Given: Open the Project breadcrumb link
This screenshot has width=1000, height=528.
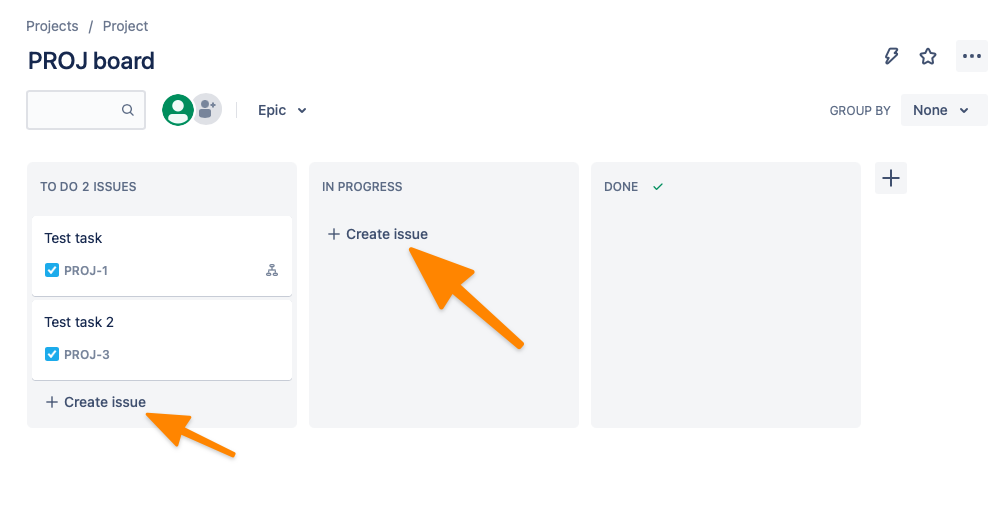Looking at the screenshot, I should 126,26.
